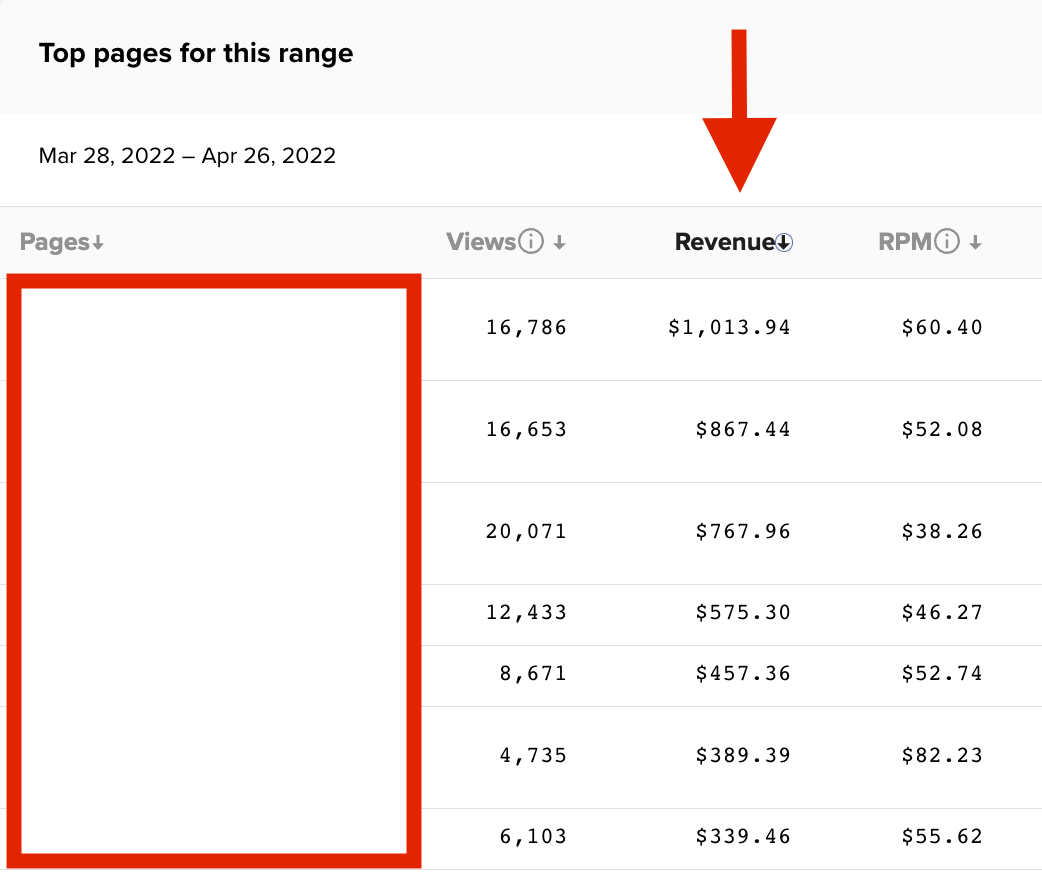
Task: Select views value 12,433
Action: pyautogui.click(x=526, y=612)
